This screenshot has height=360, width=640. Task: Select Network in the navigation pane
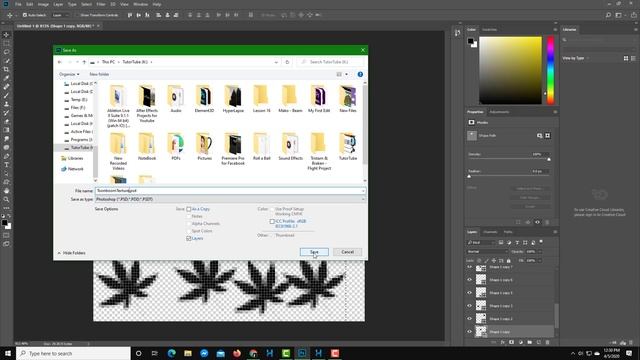(76, 169)
